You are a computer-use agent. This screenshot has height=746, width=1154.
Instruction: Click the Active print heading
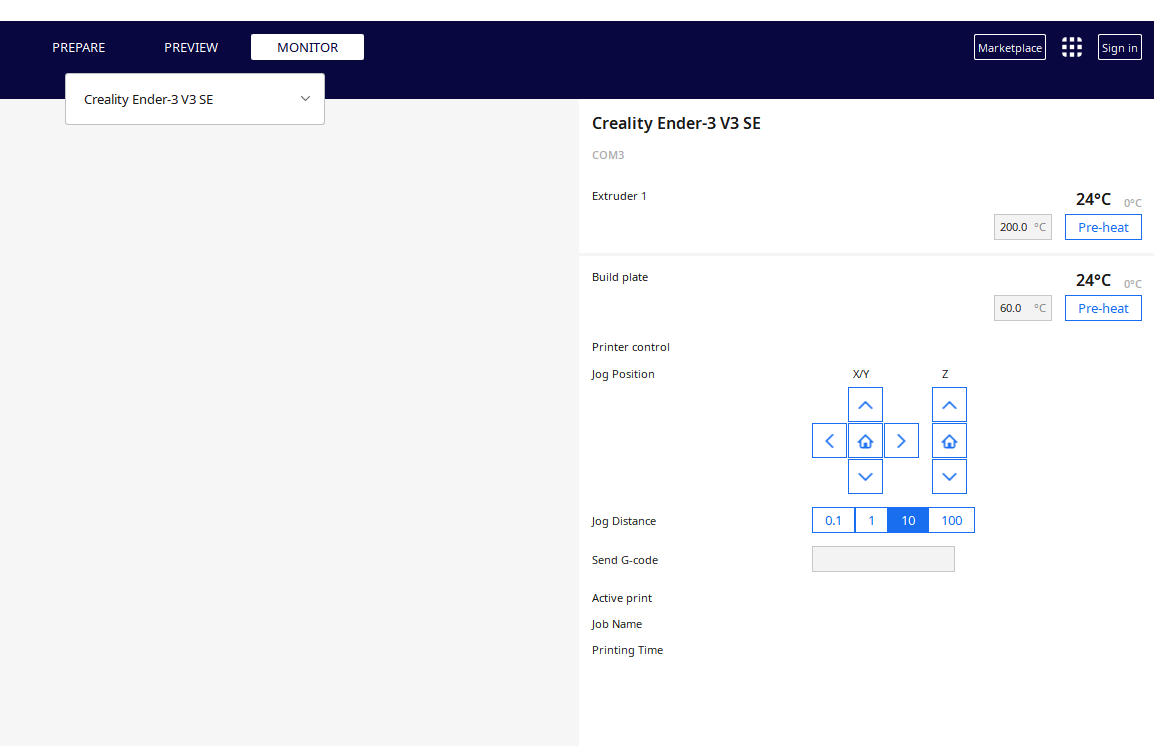(622, 598)
